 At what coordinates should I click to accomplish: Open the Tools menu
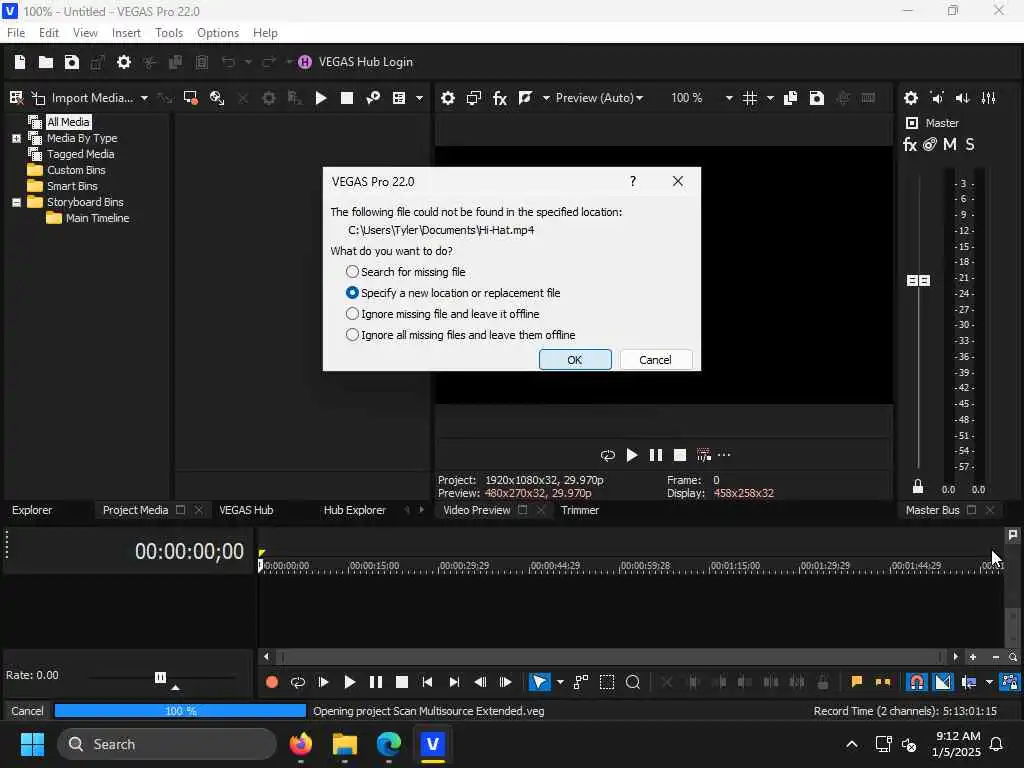169,33
